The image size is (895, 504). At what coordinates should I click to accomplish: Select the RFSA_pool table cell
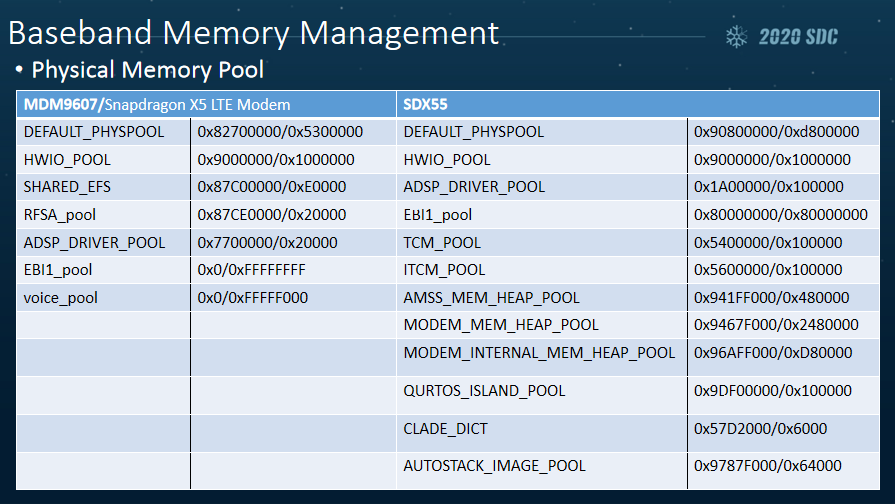point(56,215)
